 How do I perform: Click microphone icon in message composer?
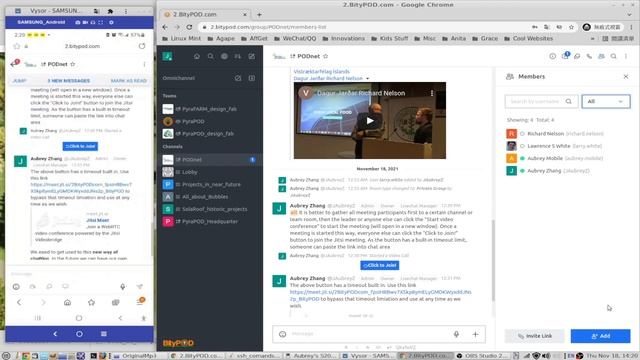pyautogui.click(x=456, y=334)
